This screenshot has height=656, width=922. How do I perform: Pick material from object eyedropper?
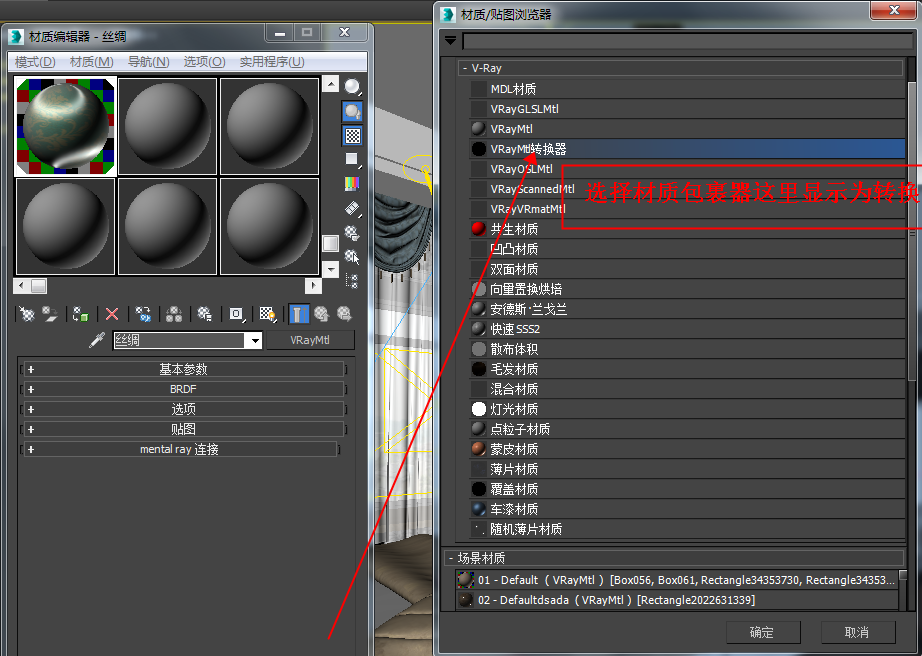97,340
